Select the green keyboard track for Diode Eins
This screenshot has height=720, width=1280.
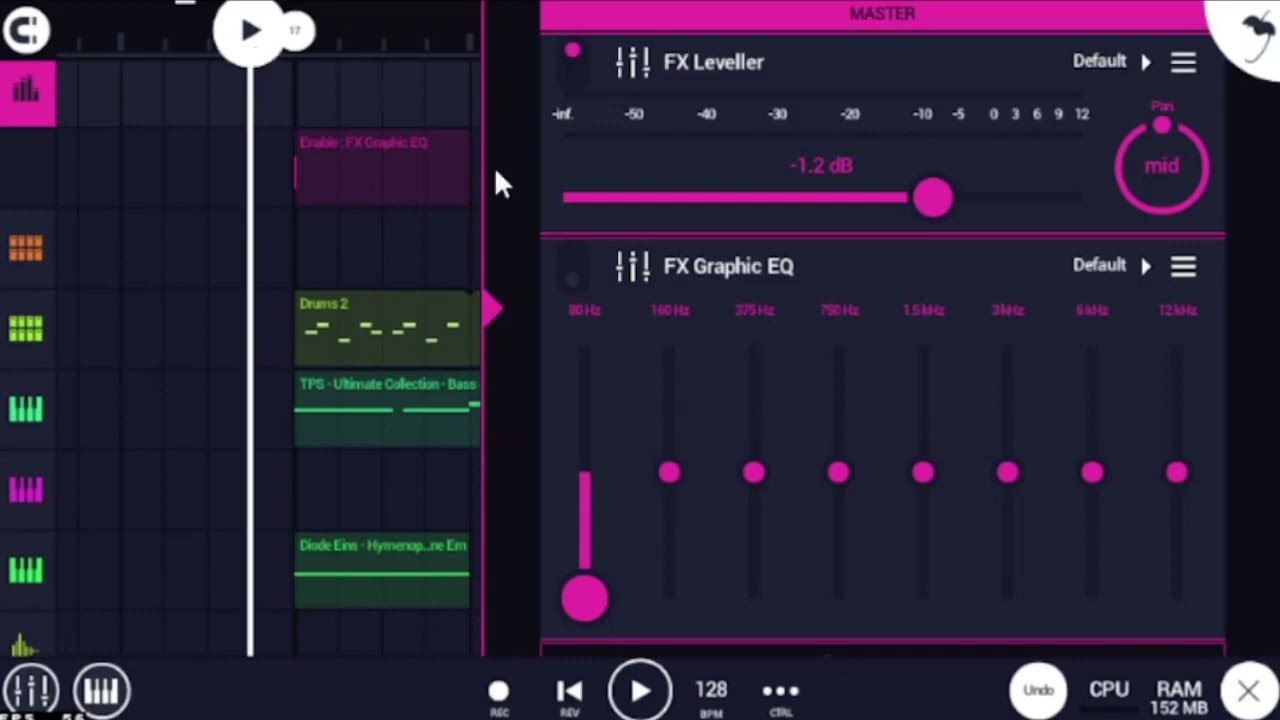[x=26, y=570]
